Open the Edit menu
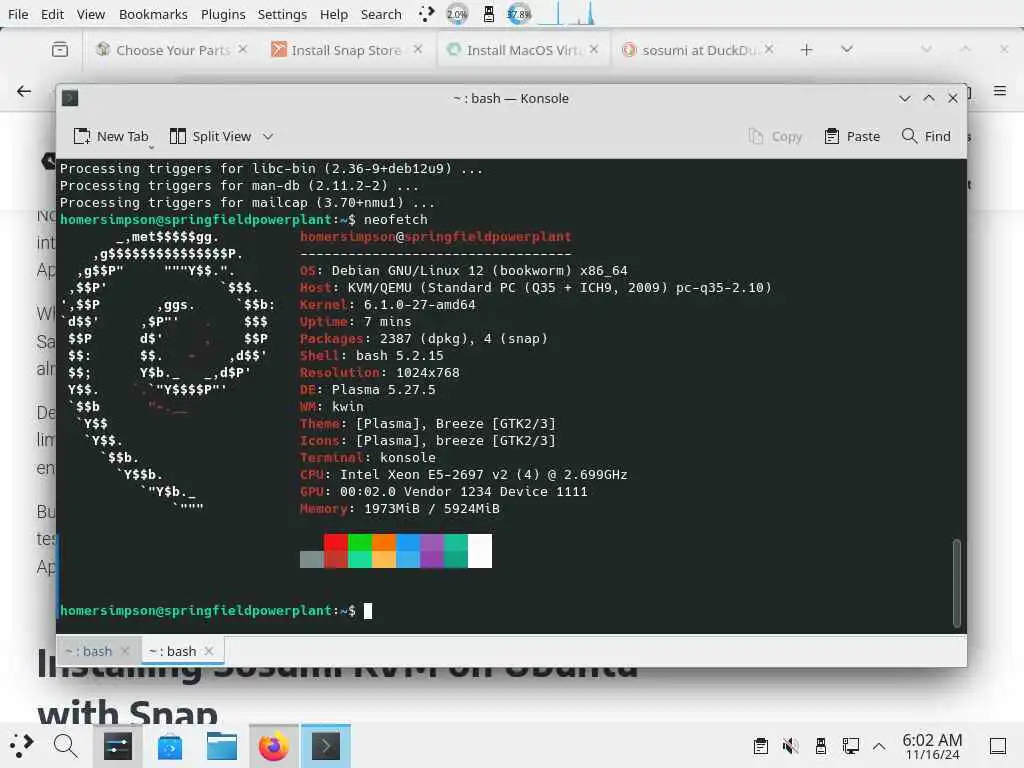Image resolution: width=1024 pixels, height=768 pixels. coord(52,14)
